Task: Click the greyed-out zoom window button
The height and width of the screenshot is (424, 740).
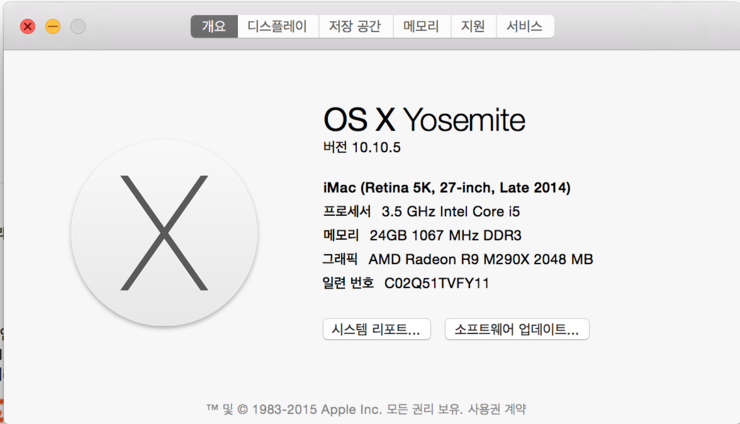Action: (x=78, y=27)
